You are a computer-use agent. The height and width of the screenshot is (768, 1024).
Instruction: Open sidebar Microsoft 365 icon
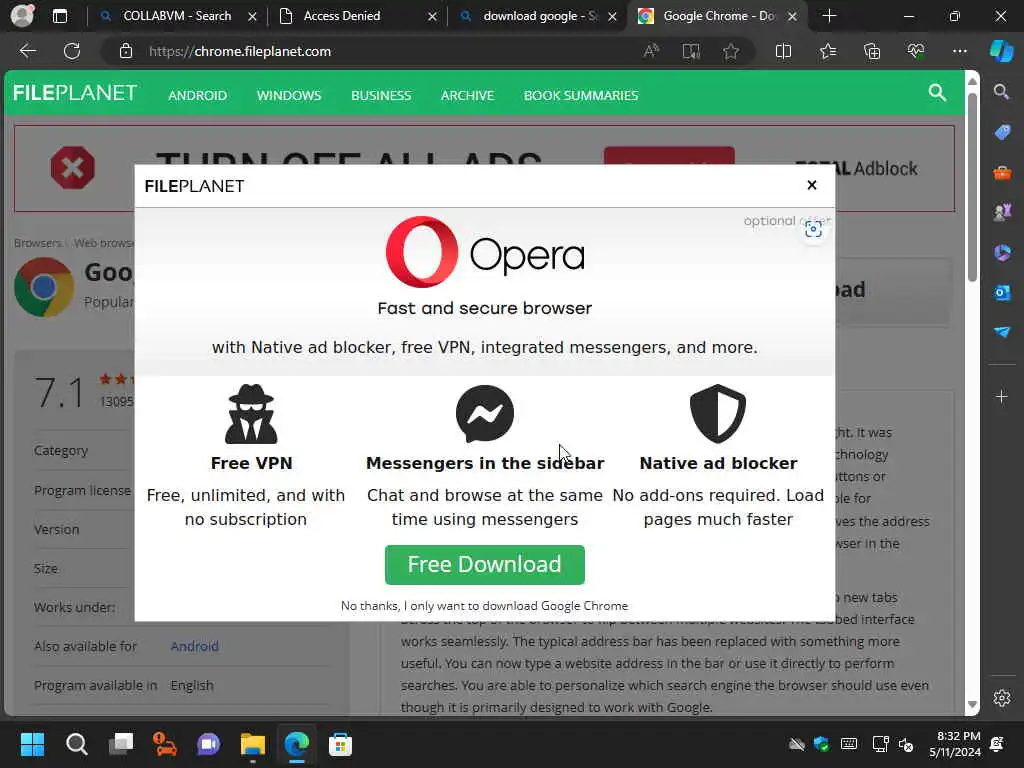(x=1002, y=252)
